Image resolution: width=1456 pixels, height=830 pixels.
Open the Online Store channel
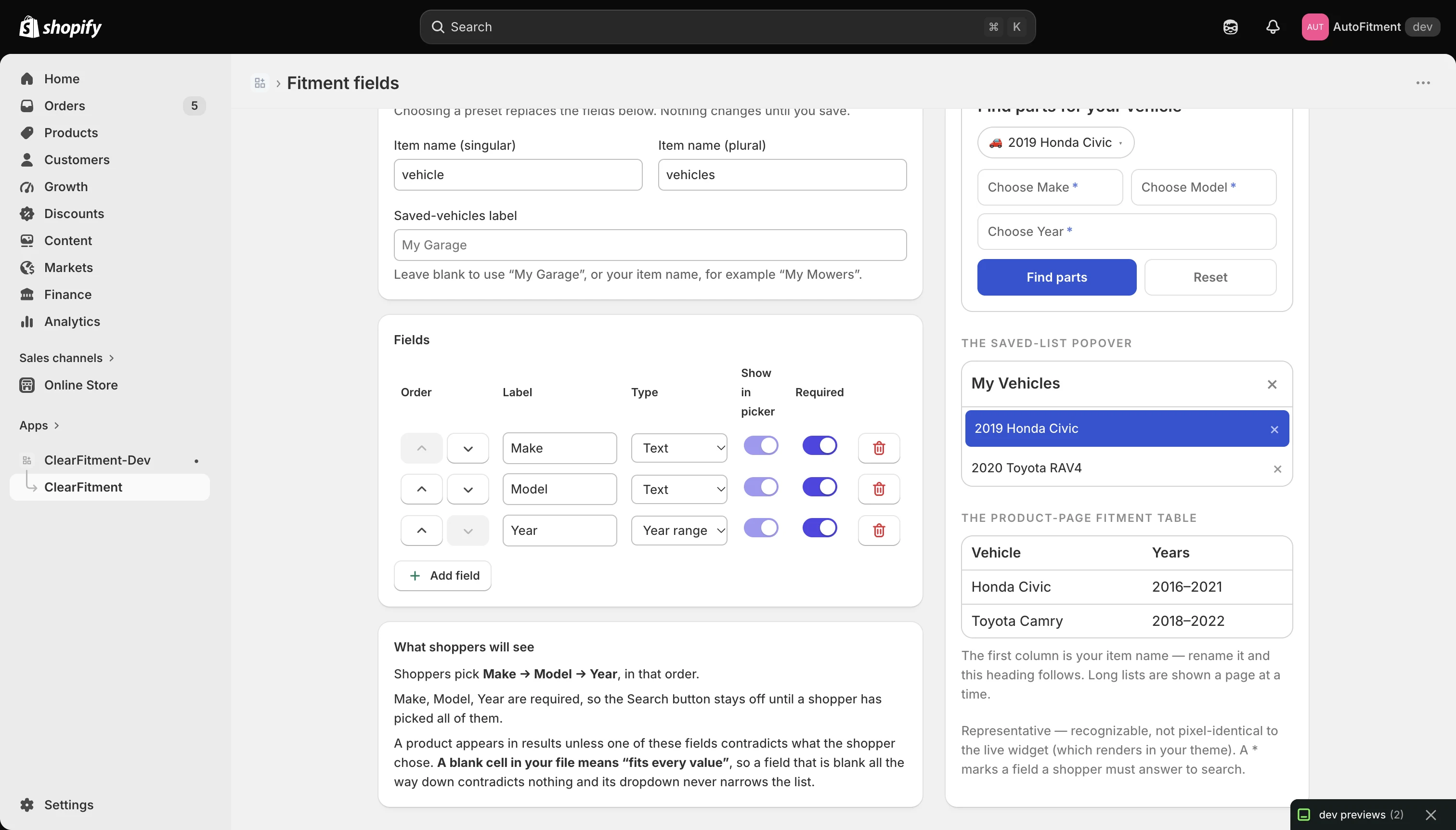tap(109, 385)
